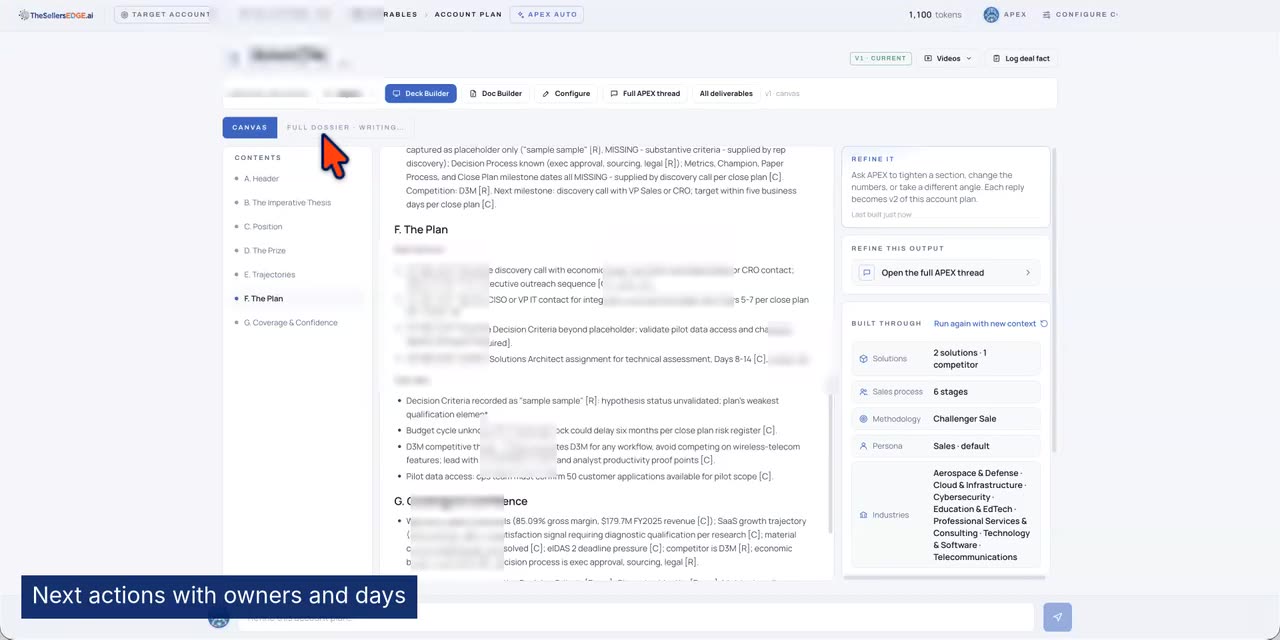1280x640 pixels.
Task: Click the 1,100 tokens counter
Action: point(935,15)
